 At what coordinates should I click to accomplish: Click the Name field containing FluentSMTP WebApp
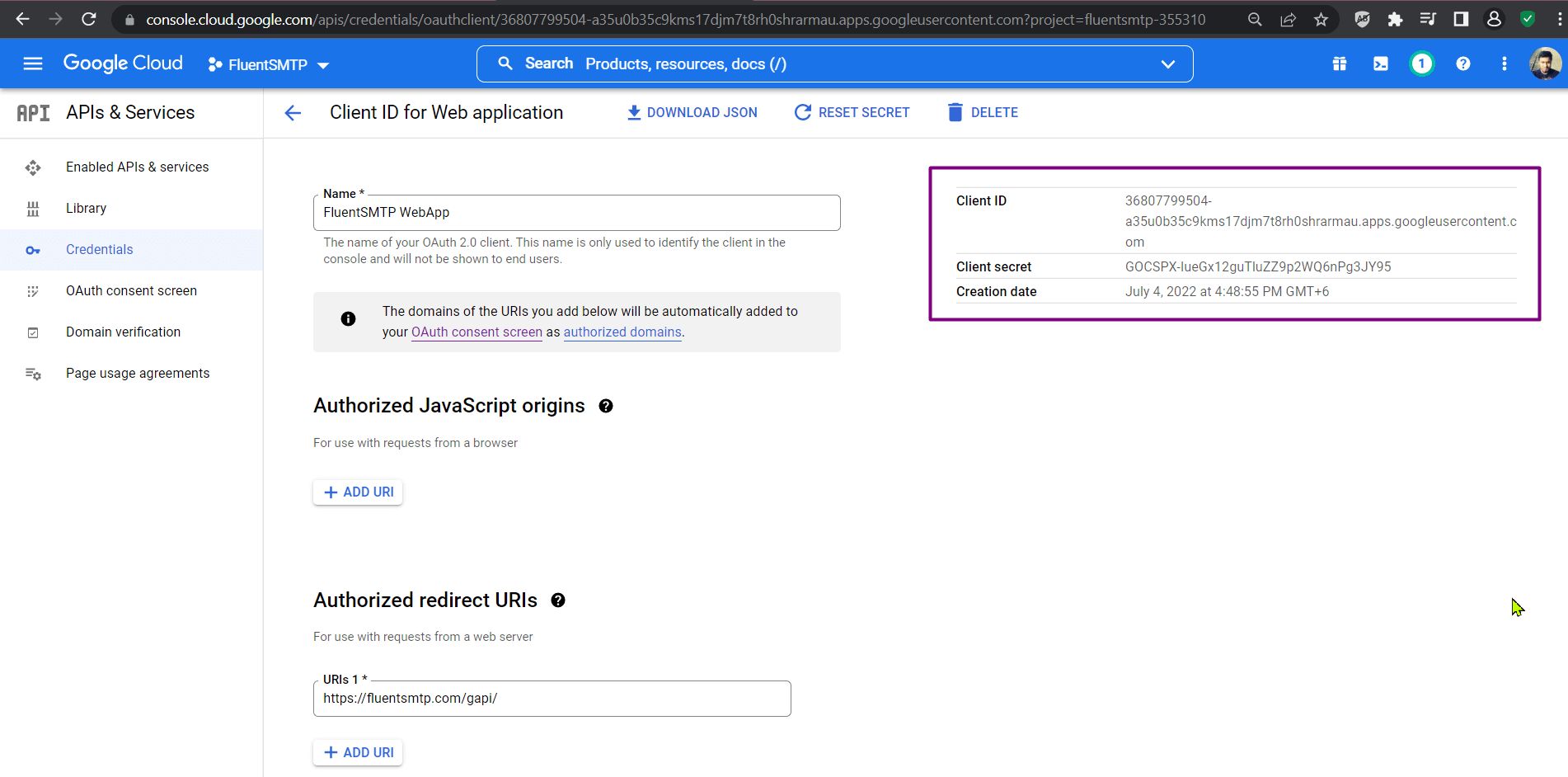(x=577, y=213)
